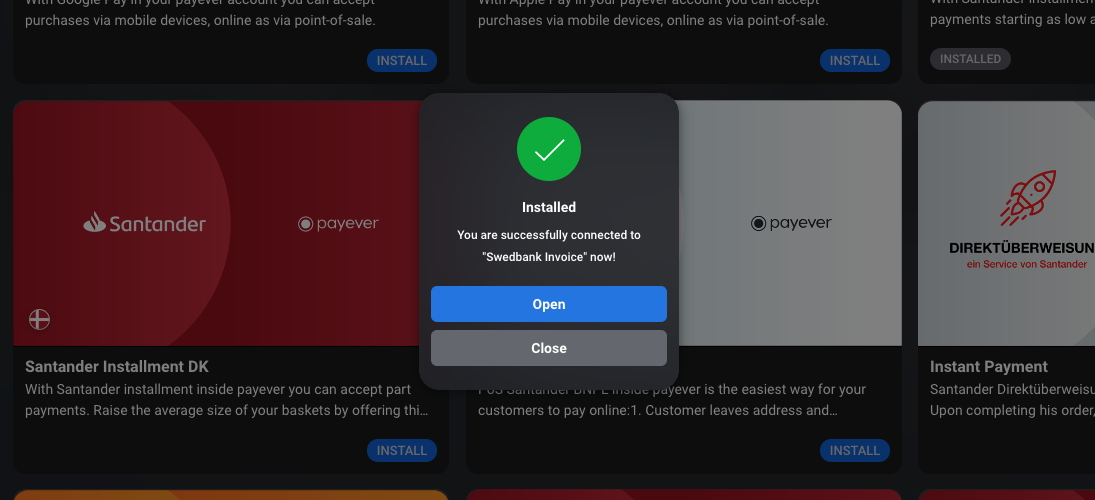Click the payever logo on gray banner
1095x500 pixels.
pyautogui.click(x=791, y=223)
